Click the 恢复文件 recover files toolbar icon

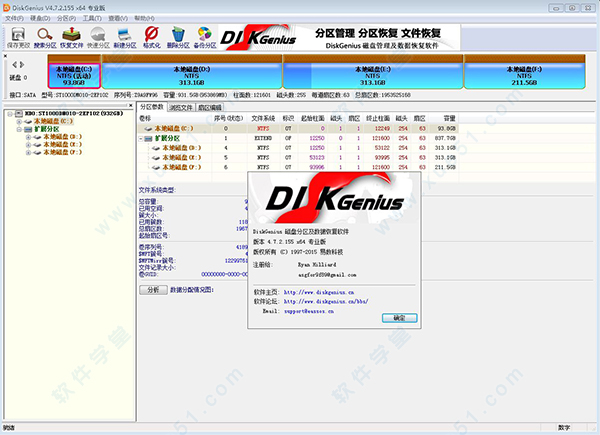[x=72, y=34]
